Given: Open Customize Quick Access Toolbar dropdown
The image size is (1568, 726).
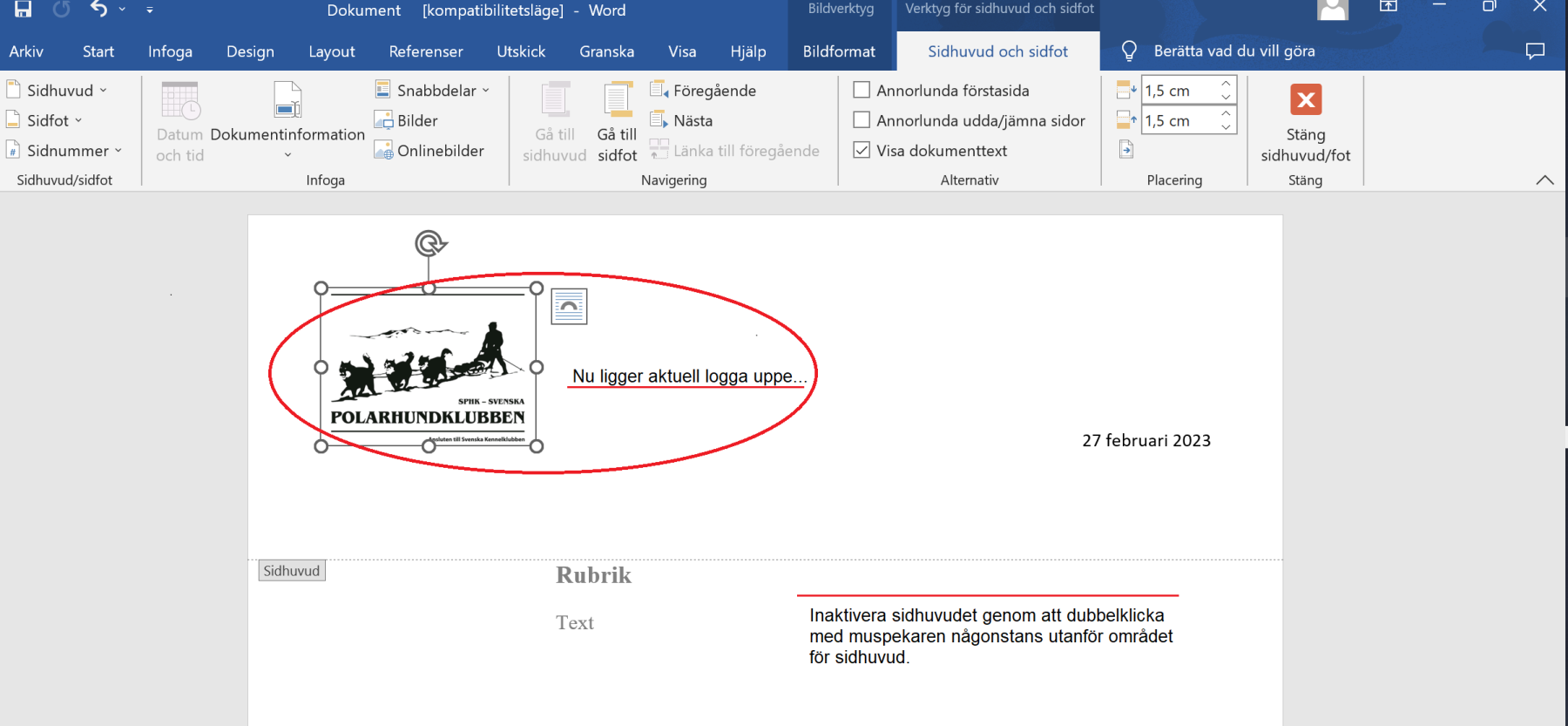Looking at the screenshot, I should point(150,10).
